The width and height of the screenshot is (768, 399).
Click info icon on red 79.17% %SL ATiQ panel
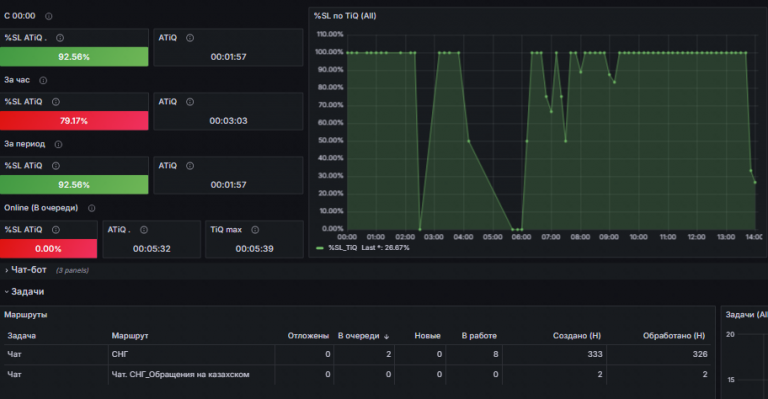pos(56,102)
